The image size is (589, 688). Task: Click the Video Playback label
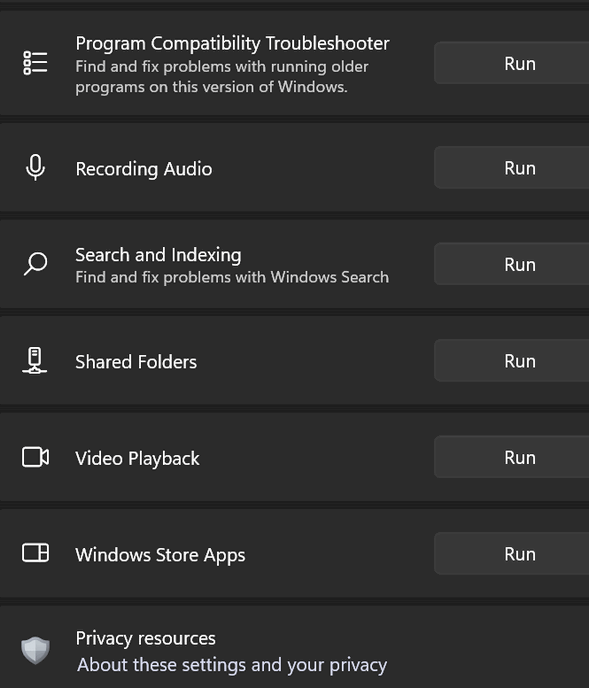[137, 459]
